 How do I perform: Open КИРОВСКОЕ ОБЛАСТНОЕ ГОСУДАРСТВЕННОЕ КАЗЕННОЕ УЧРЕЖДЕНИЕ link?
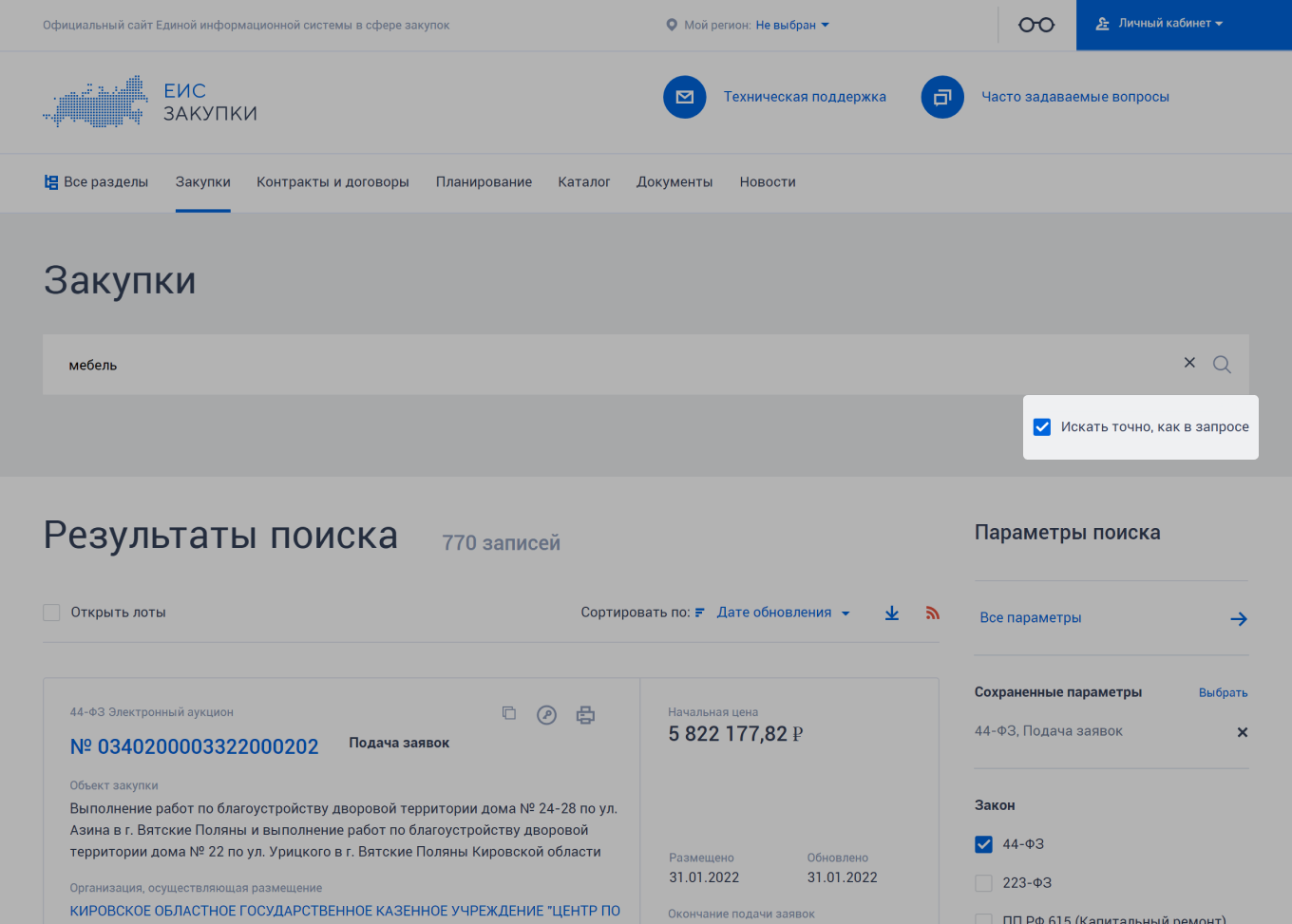345,911
